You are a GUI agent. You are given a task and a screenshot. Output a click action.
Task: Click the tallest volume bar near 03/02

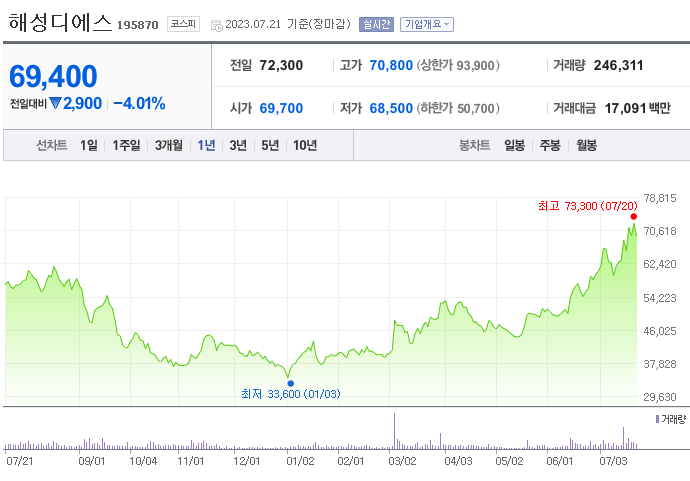click(394, 431)
